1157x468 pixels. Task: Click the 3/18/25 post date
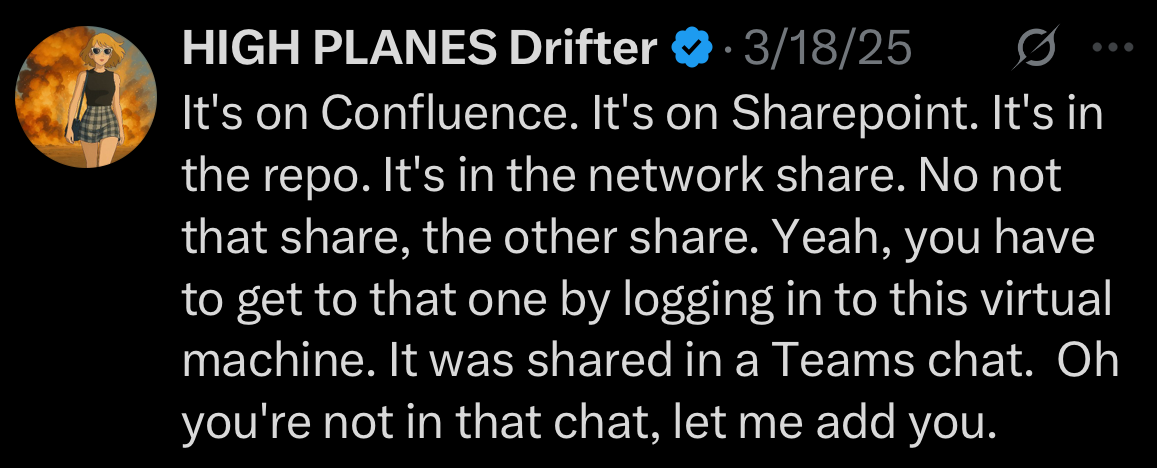pos(827,48)
